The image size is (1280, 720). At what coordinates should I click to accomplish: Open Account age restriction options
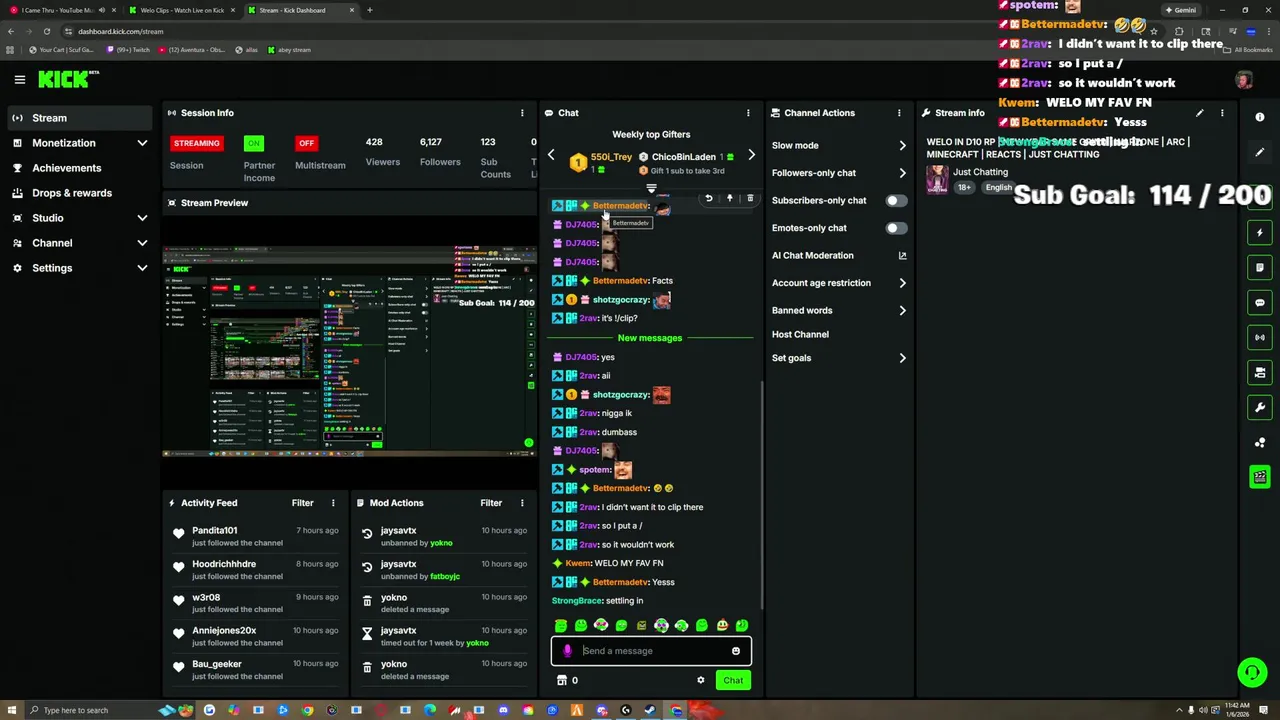pyautogui.click(x=838, y=283)
